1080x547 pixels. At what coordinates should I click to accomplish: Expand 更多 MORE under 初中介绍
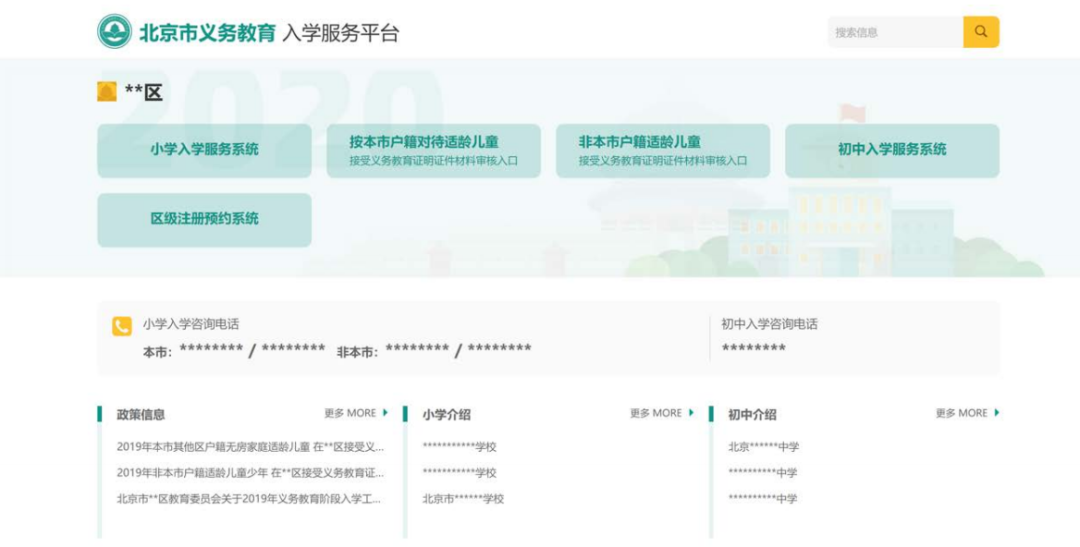[967, 413]
